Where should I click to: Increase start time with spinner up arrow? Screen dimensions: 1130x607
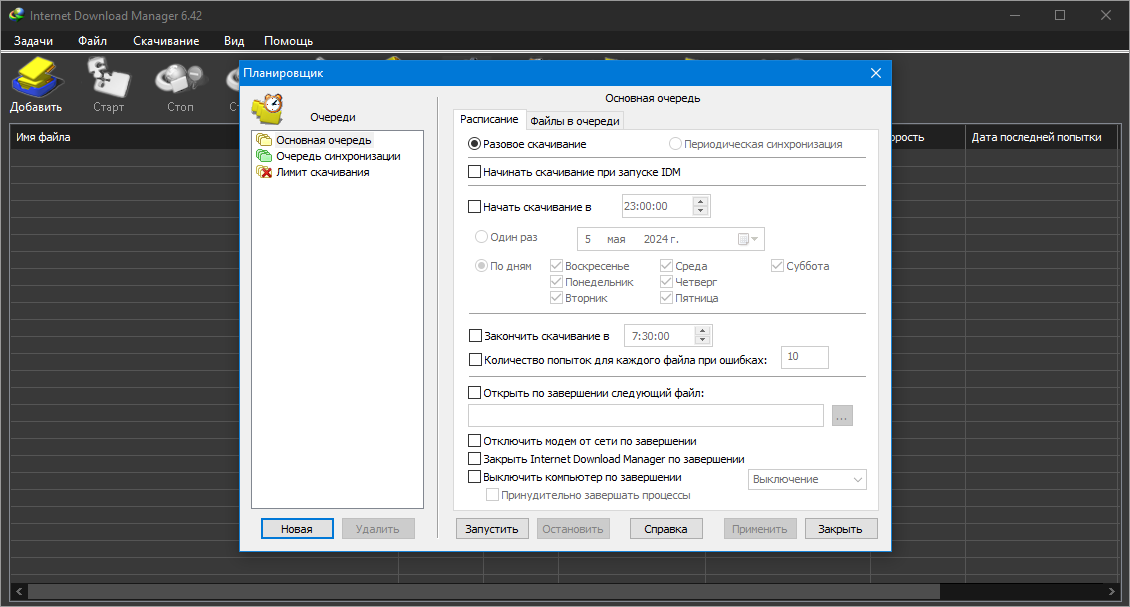[x=700, y=201]
